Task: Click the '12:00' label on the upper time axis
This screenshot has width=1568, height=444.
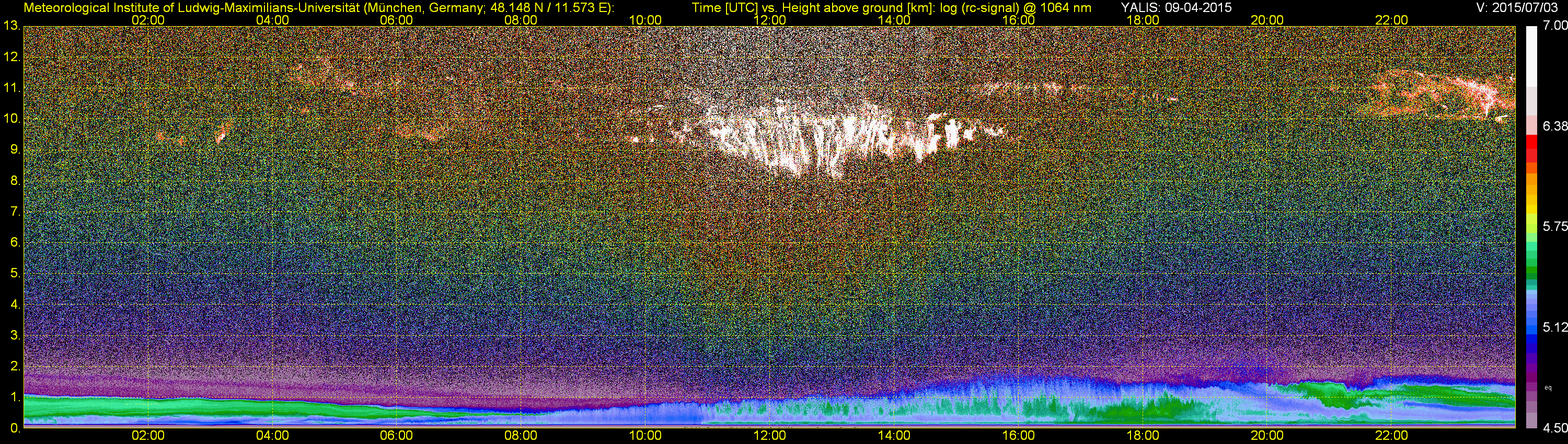Action: pos(769,20)
